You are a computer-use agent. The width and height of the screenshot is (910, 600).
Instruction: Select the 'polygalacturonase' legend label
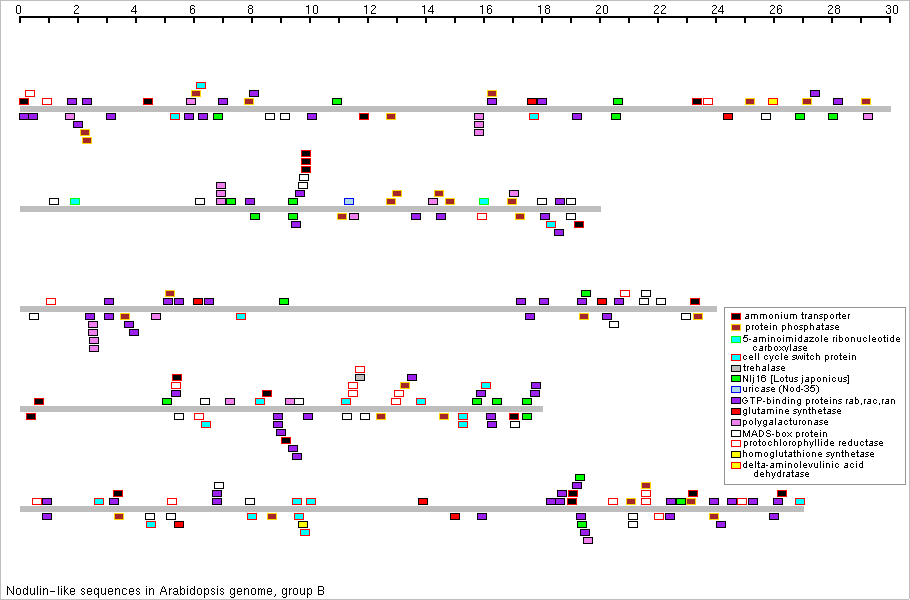pyautogui.click(x=786, y=422)
